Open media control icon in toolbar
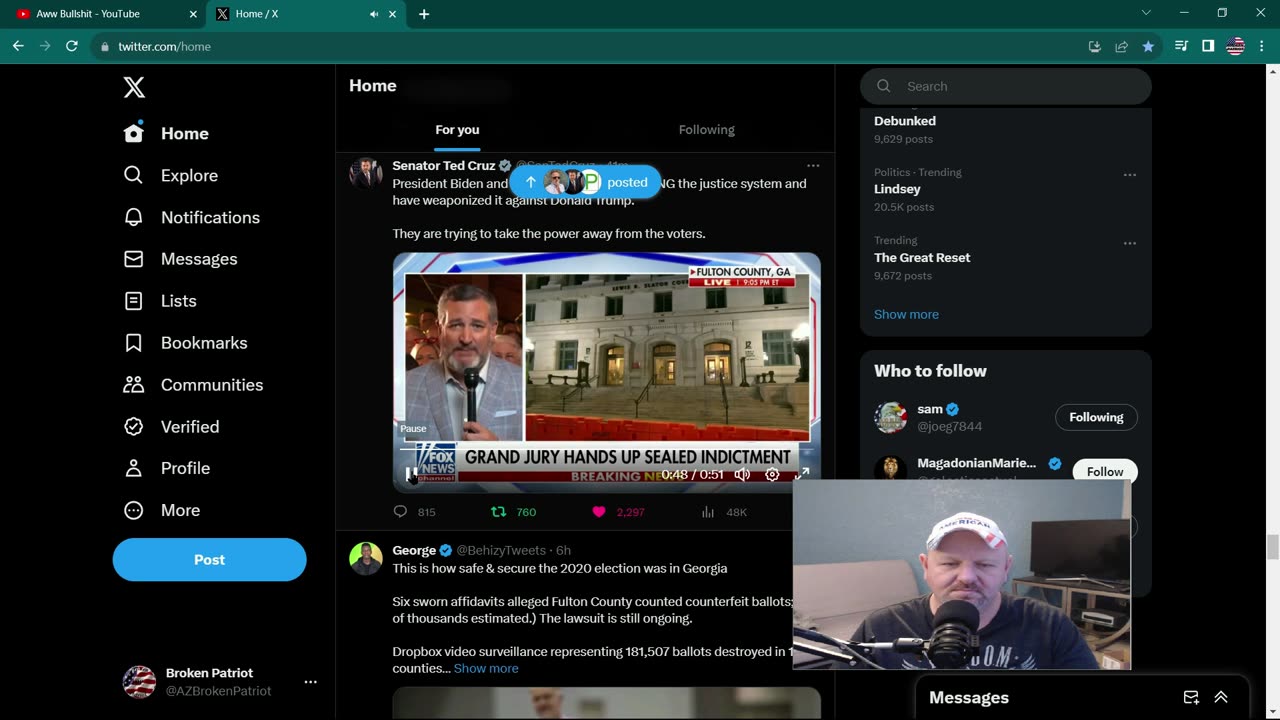The width and height of the screenshot is (1280, 720). (1181, 46)
